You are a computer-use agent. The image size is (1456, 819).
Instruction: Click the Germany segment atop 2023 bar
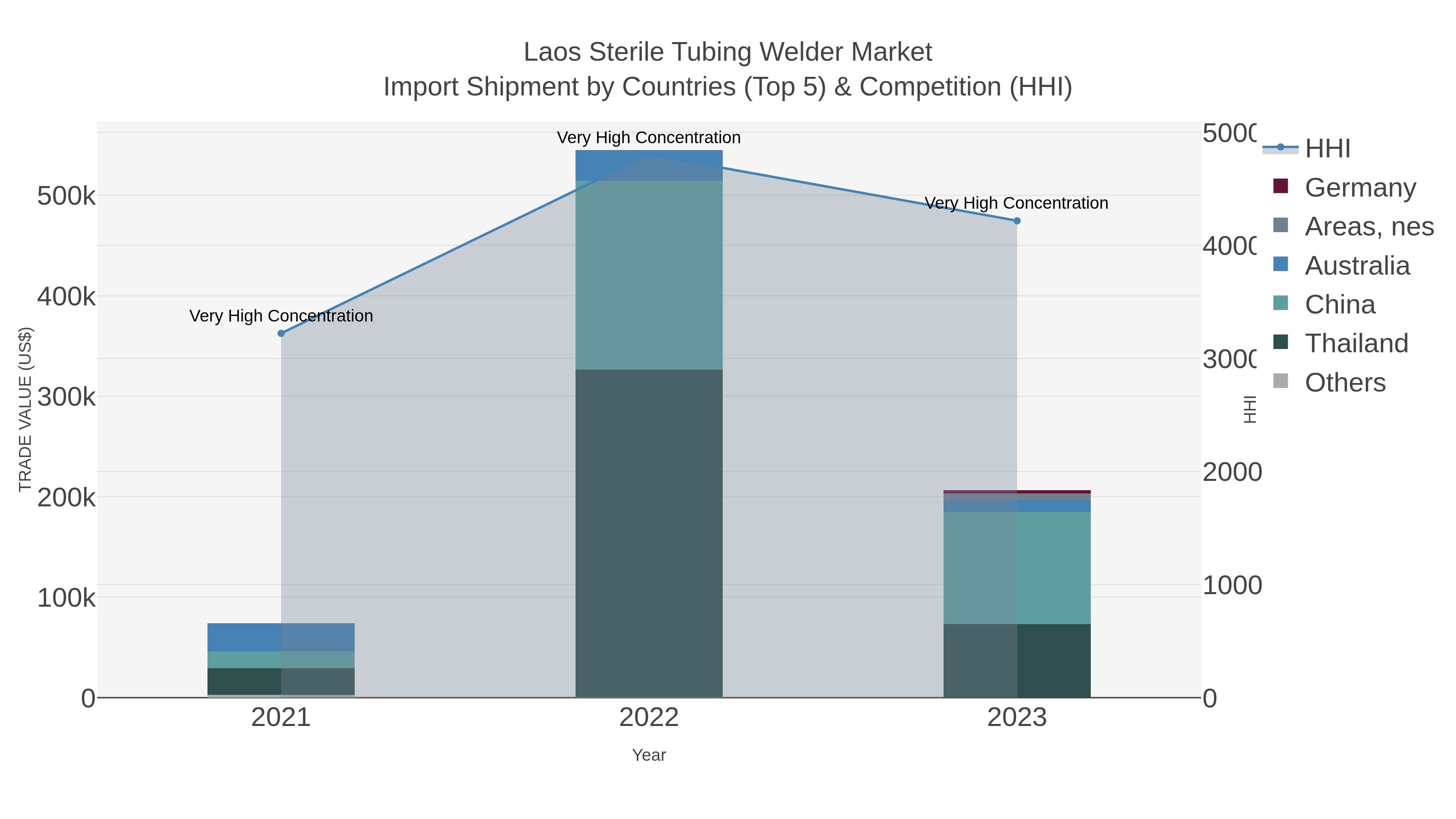point(1017,492)
